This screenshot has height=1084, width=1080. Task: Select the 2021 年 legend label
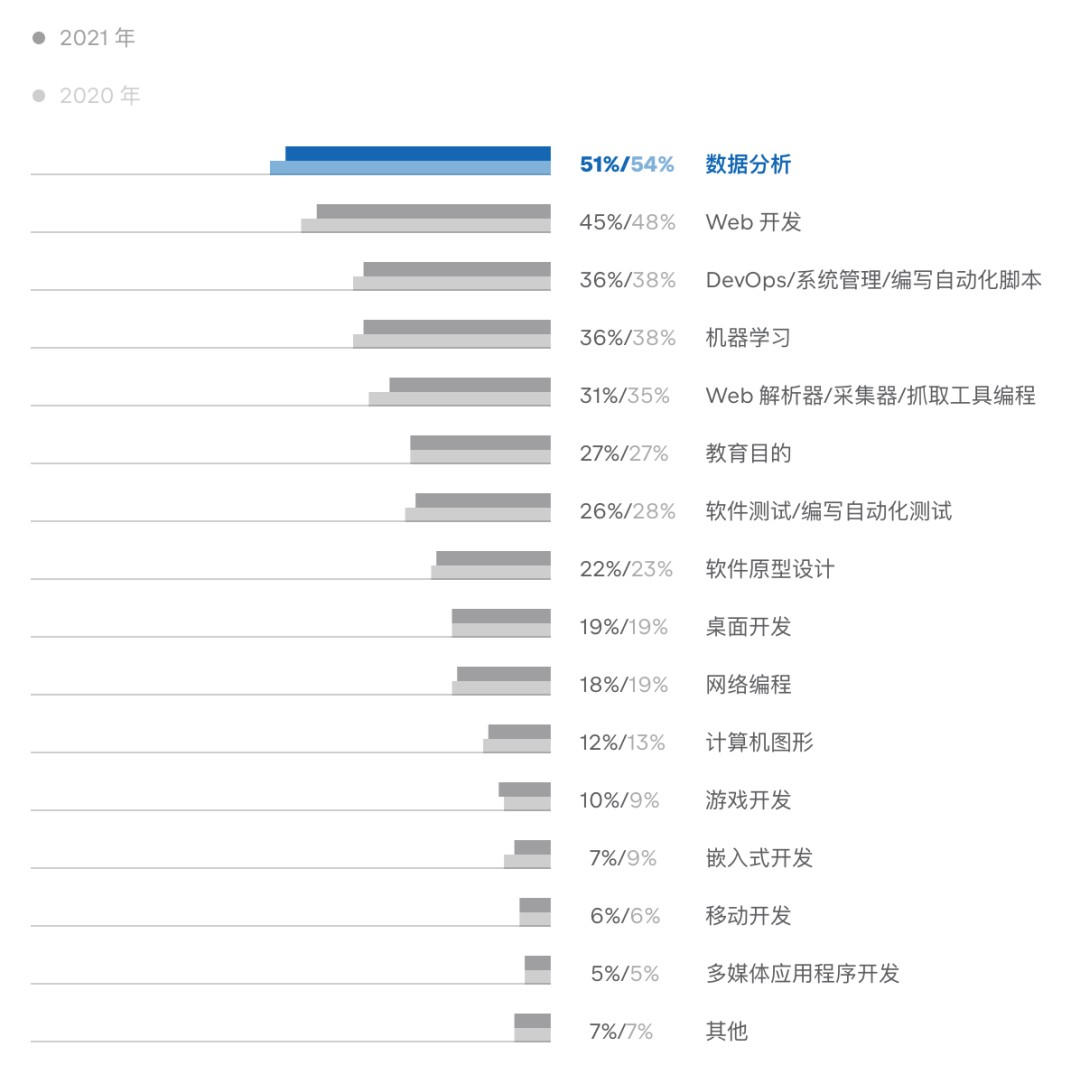coord(97,38)
